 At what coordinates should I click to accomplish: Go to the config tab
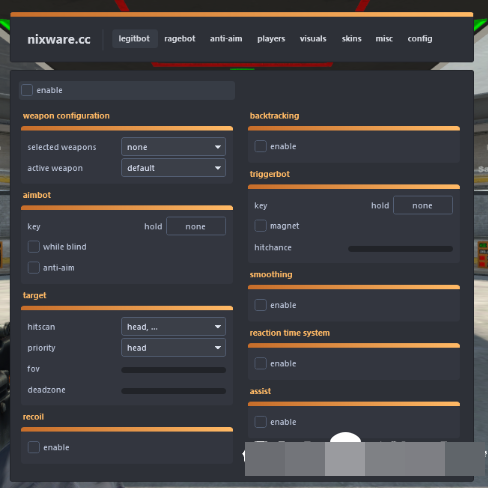pos(420,39)
